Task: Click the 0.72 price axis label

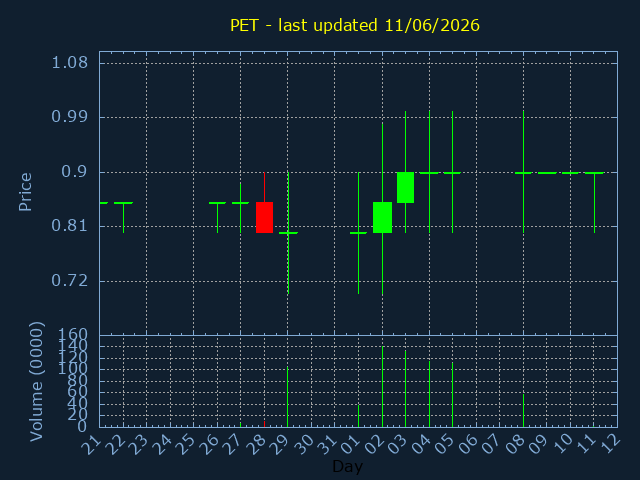Action: point(69,281)
